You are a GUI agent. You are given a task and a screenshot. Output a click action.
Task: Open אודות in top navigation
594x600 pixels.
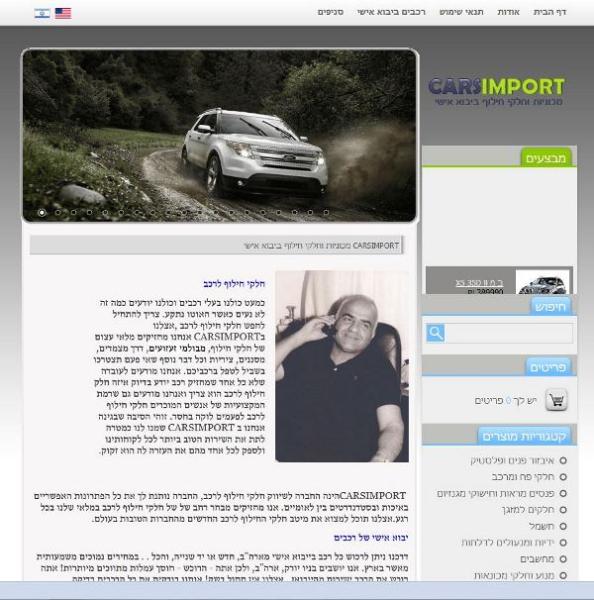pos(508,12)
